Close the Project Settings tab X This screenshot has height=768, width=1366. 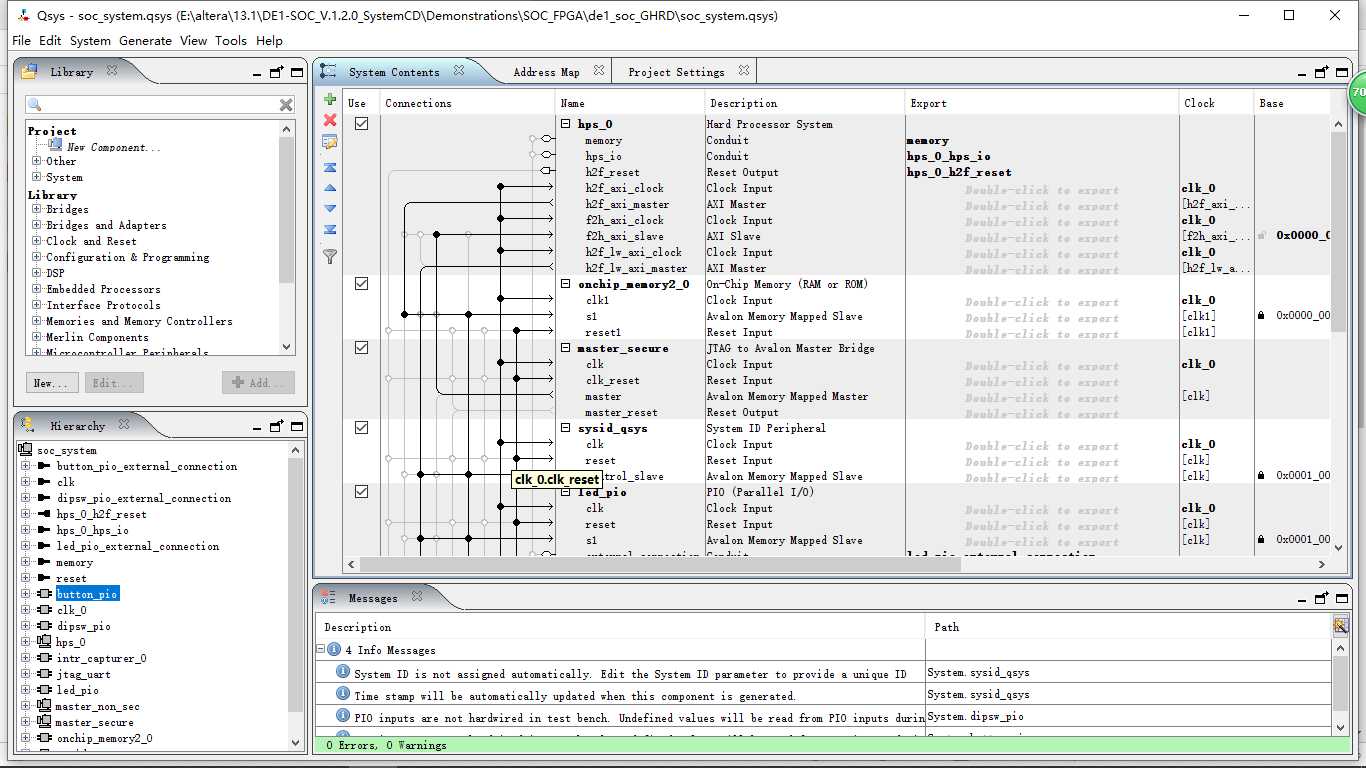pyautogui.click(x=744, y=71)
